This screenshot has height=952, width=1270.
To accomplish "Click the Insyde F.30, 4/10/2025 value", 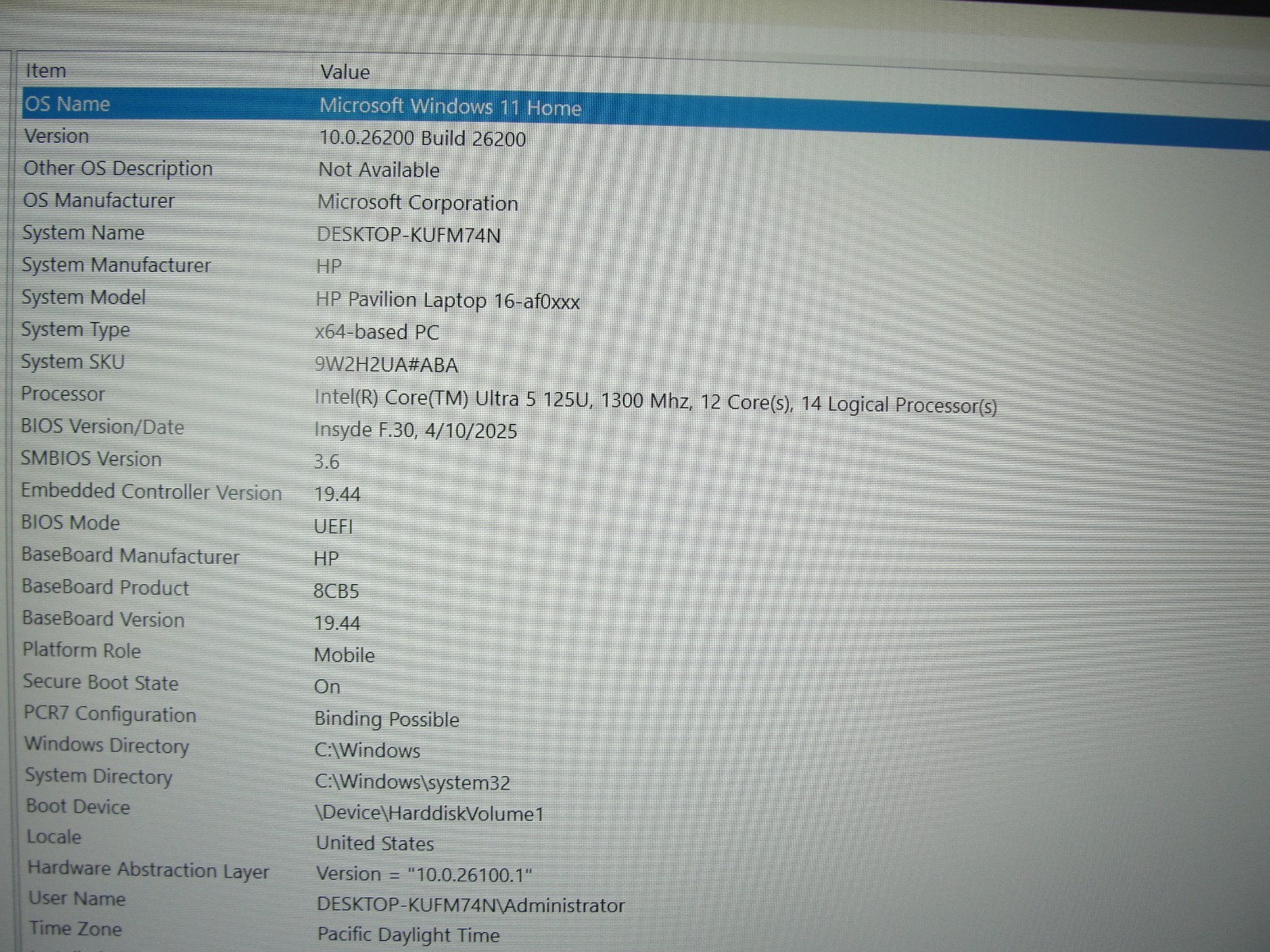I will 416,431.
